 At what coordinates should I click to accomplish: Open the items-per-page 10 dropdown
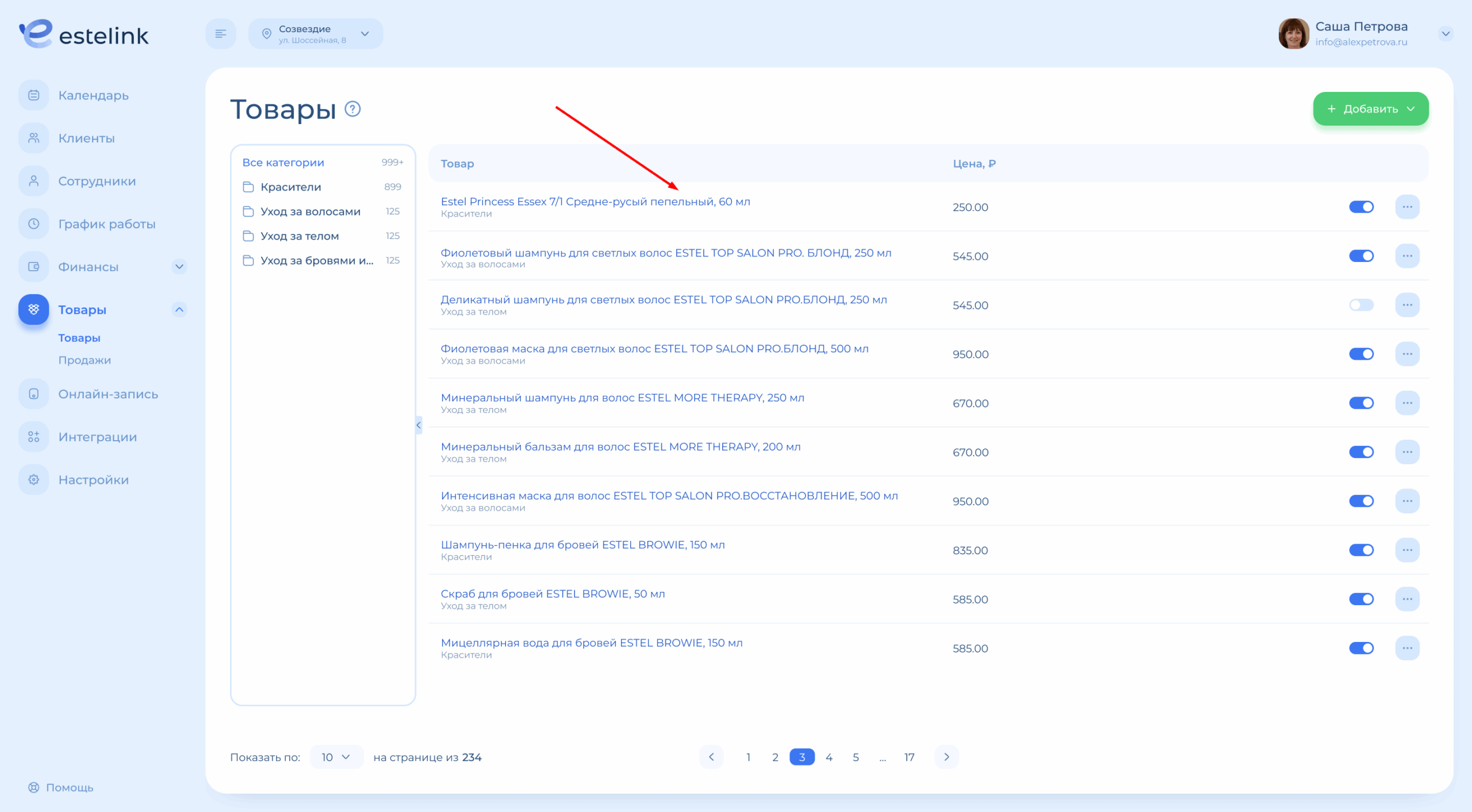[x=336, y=757]
